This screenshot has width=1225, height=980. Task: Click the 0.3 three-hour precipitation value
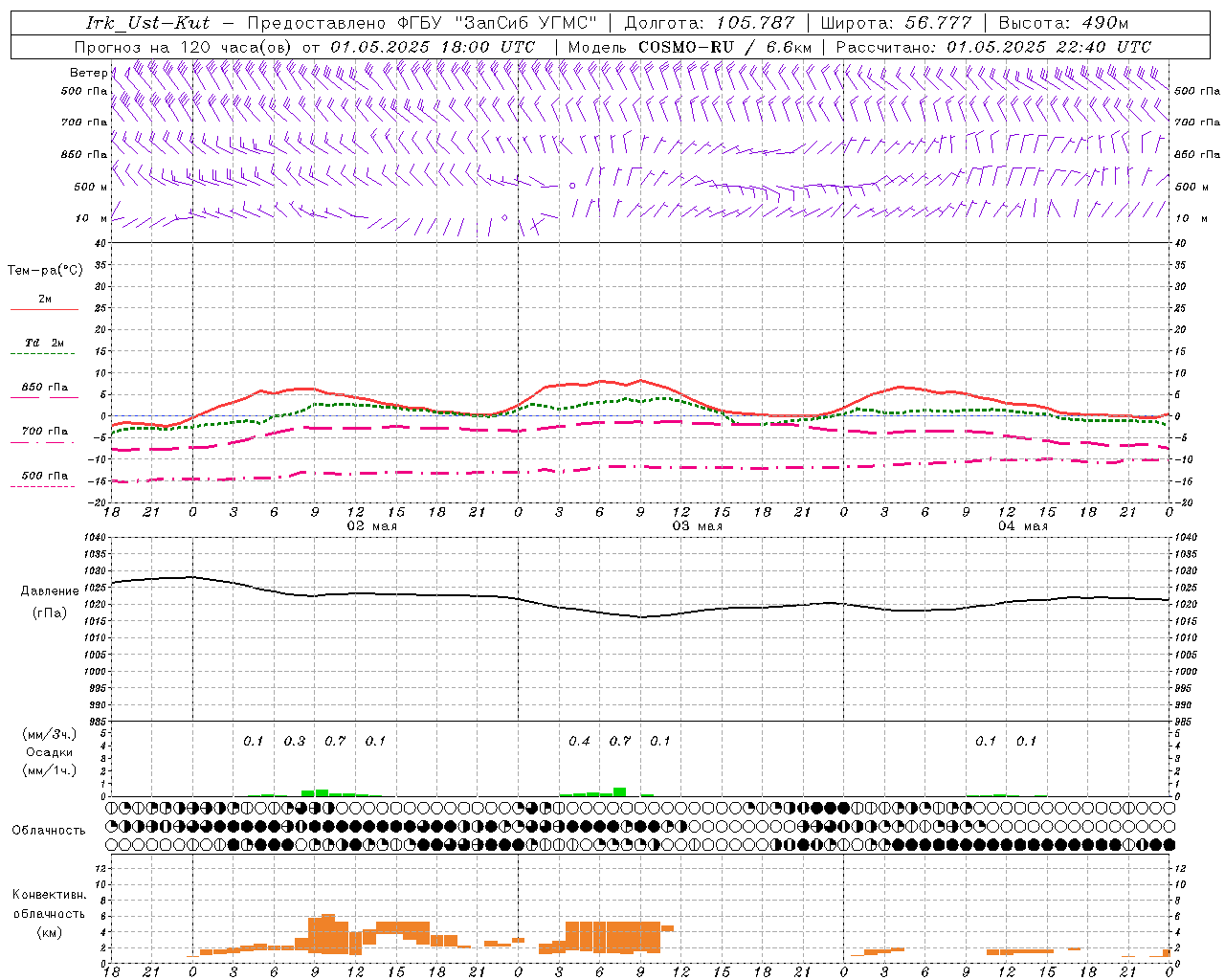(295, 741)
